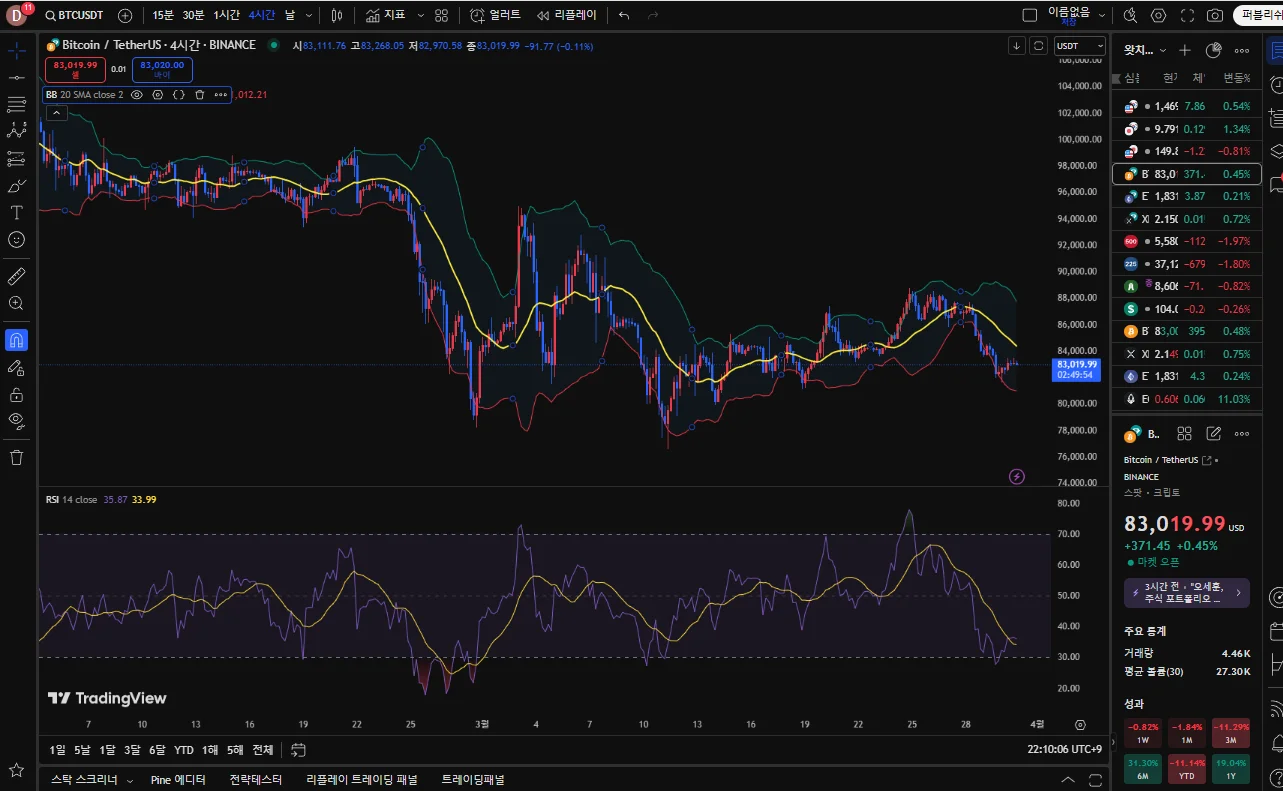The image size is (1283, 791).
Task: Open BTCUSDT symbol search
Action: point(76,15)
